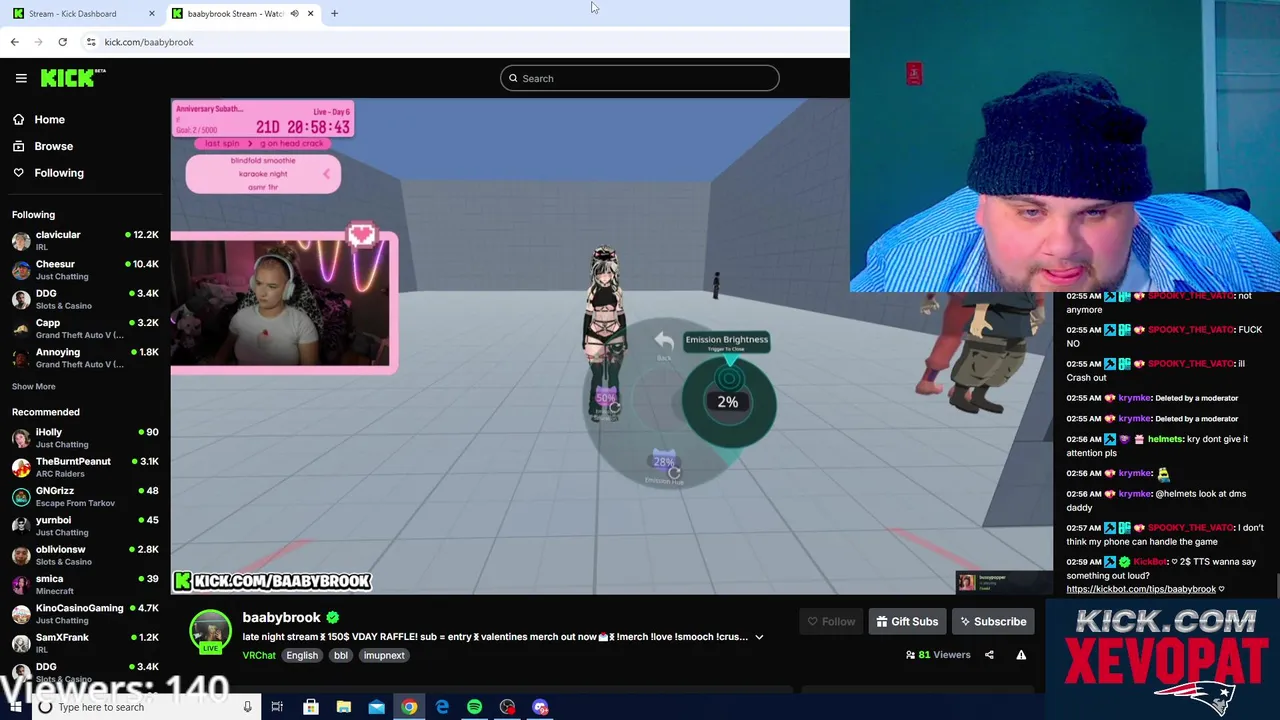Open KinoCasinoGaming recommended channel

tap(85, 614)
